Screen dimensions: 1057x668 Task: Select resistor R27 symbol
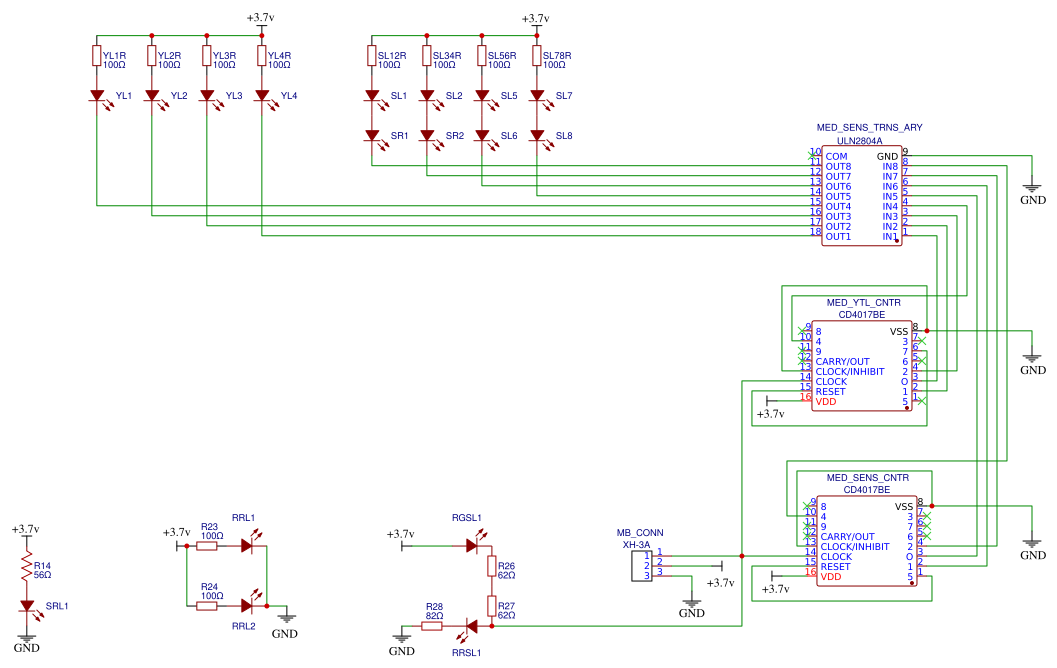(492, 606)
